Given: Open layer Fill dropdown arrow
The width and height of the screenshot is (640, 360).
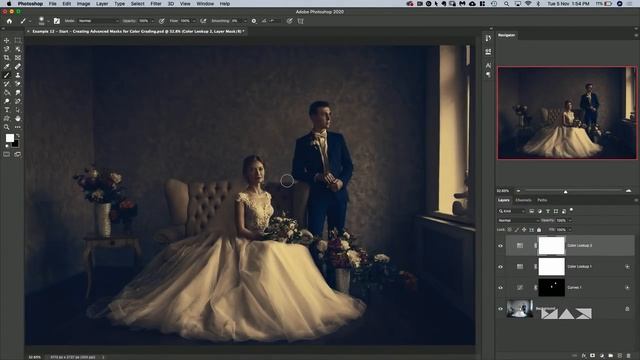Looking at the screenshot, I should coord(570,230).
